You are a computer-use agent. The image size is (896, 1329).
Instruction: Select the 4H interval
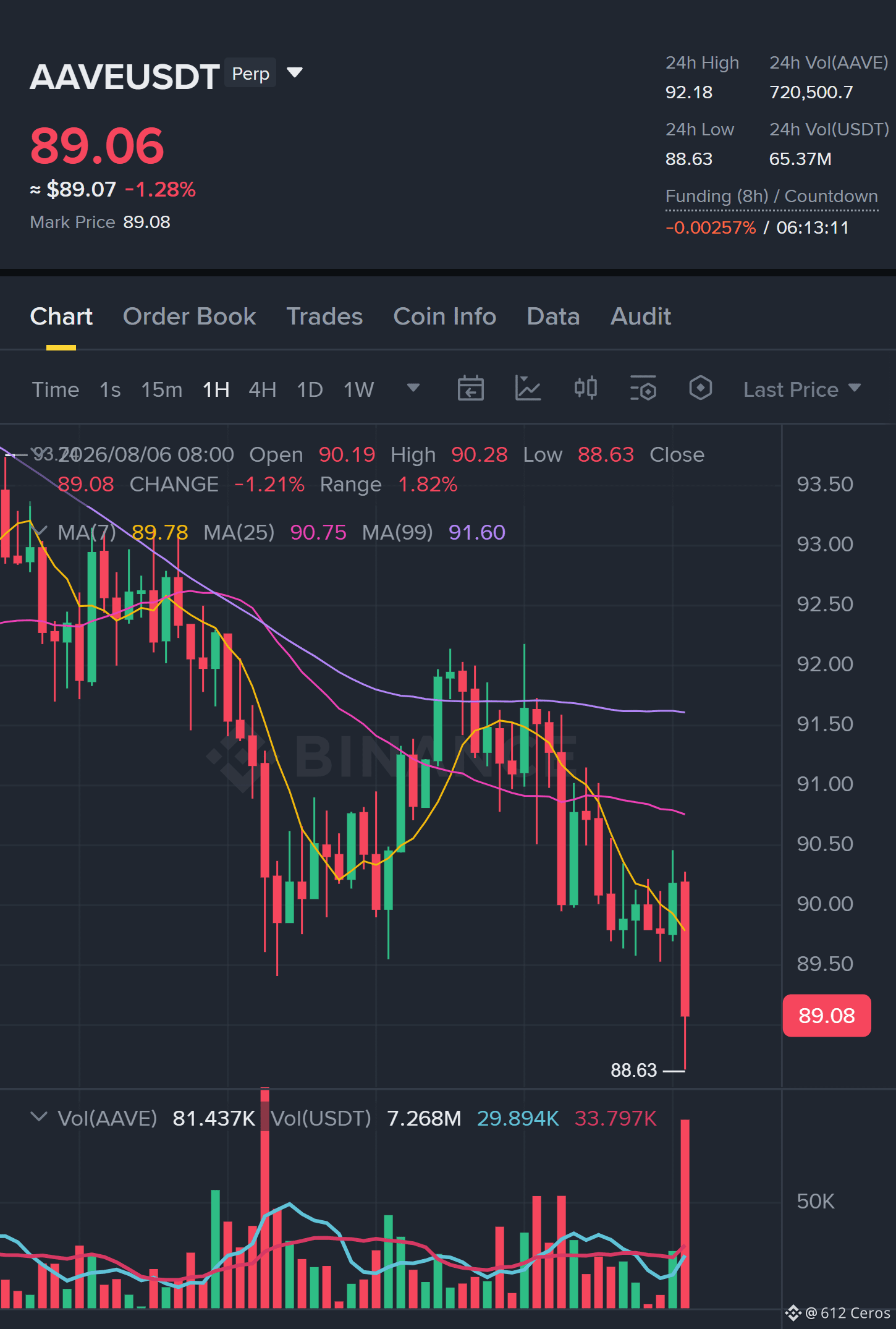[263, 389]
